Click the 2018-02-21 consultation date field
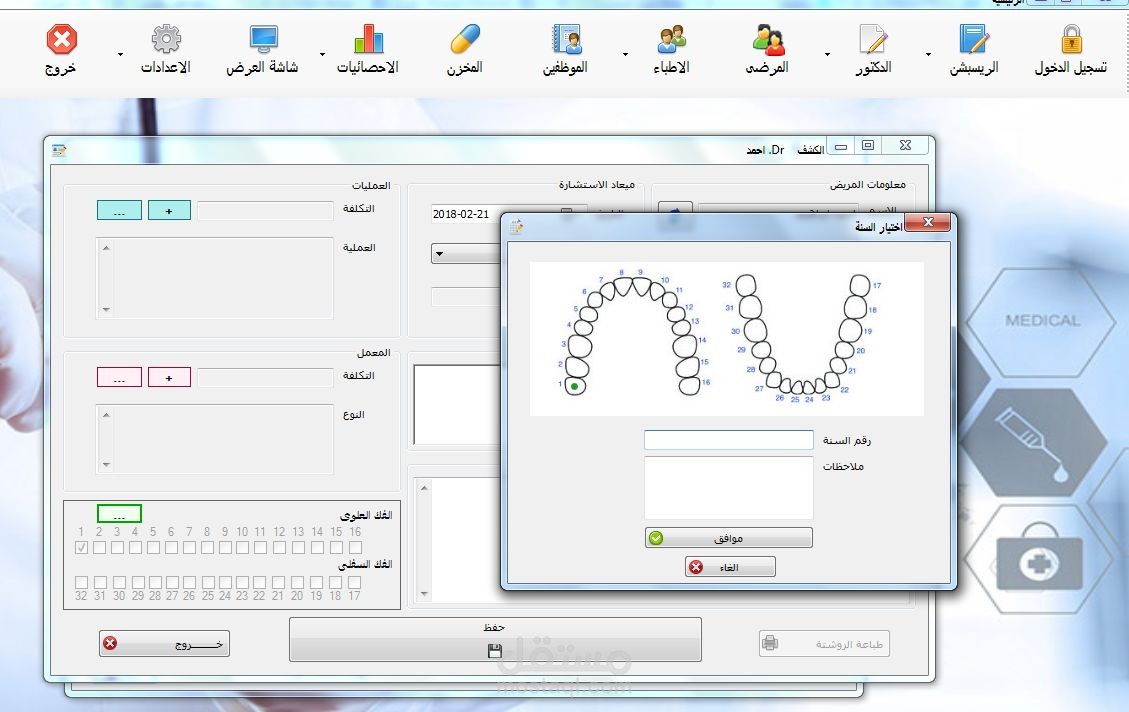 466,214
